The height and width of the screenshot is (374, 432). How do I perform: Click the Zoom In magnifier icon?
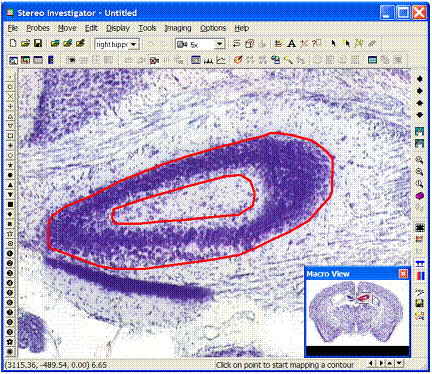[x=419, y=160]
